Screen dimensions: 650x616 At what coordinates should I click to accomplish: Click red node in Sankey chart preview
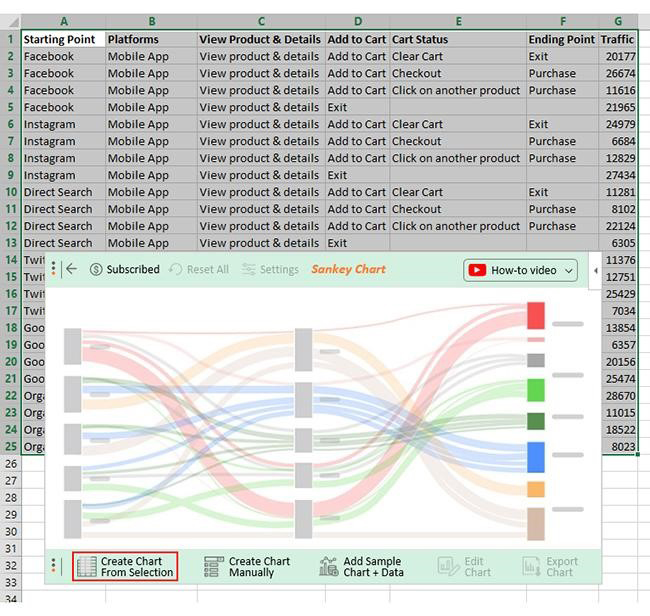coord(536,316)
